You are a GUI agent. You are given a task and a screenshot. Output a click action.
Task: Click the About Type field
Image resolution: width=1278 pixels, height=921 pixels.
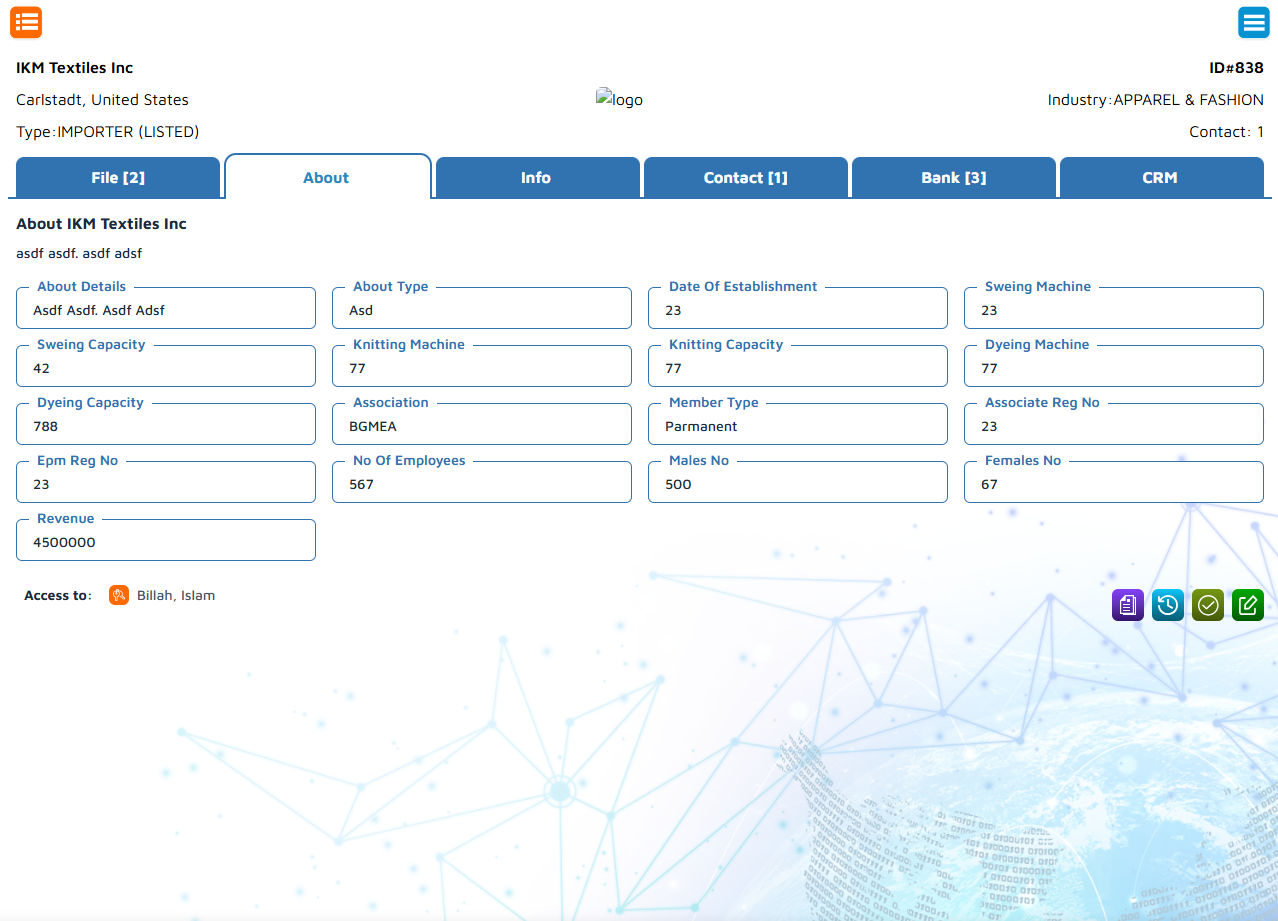tap(482, 308)
